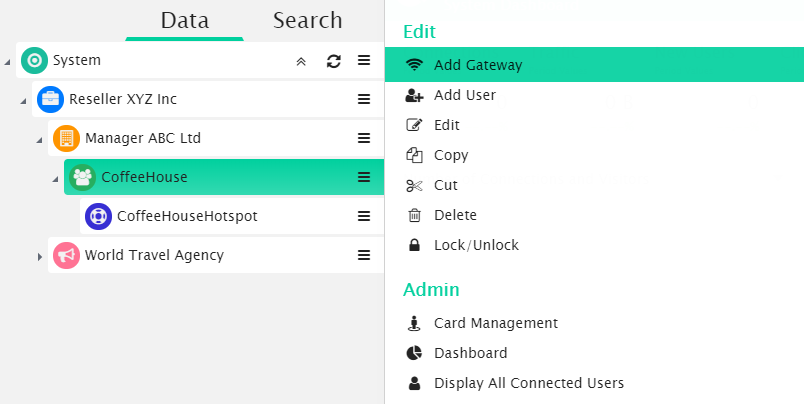Select the Data tab

[x=185, y=20]
